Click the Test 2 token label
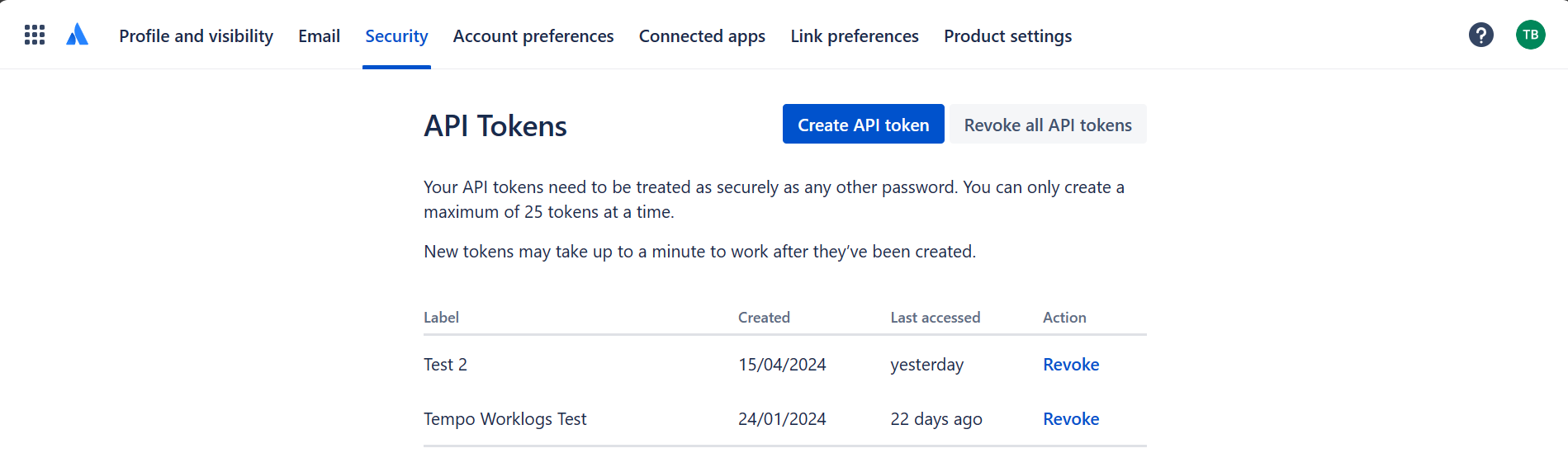The image size is (1568, 453). coord(445,365)
